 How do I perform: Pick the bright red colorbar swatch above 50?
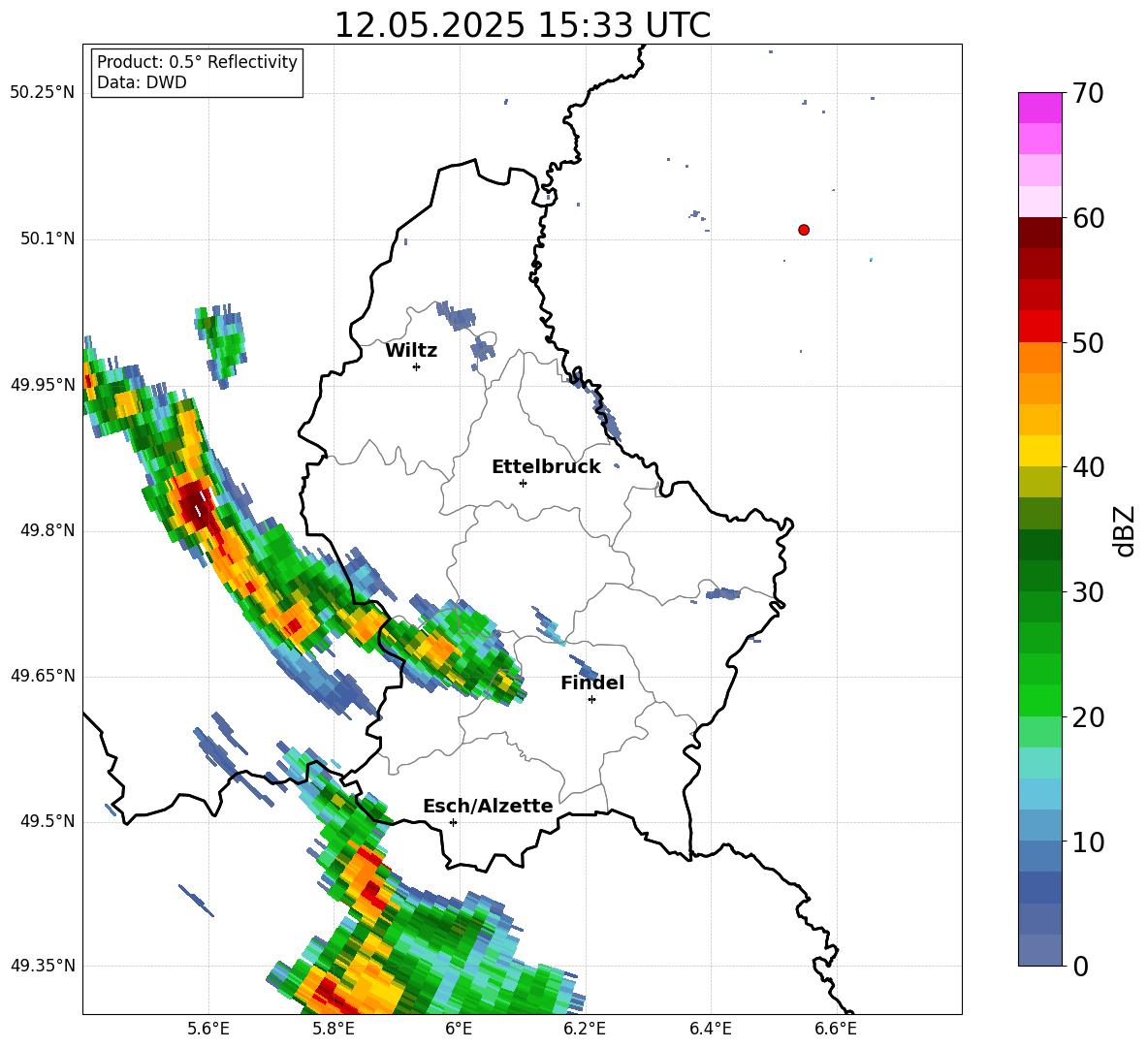pyautogui.click(x=1039, y=326)
